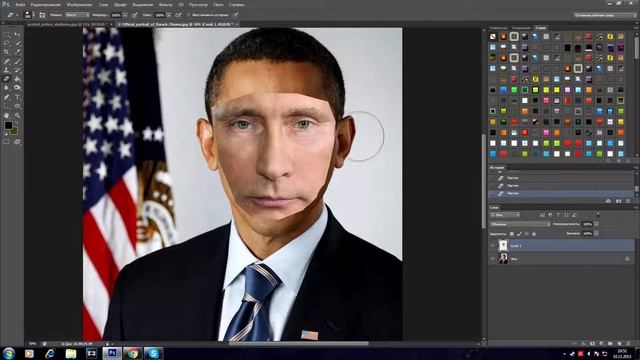Check the Erase to History checkbox
This screenshot has width=640, height=360.
pos(189,15)
